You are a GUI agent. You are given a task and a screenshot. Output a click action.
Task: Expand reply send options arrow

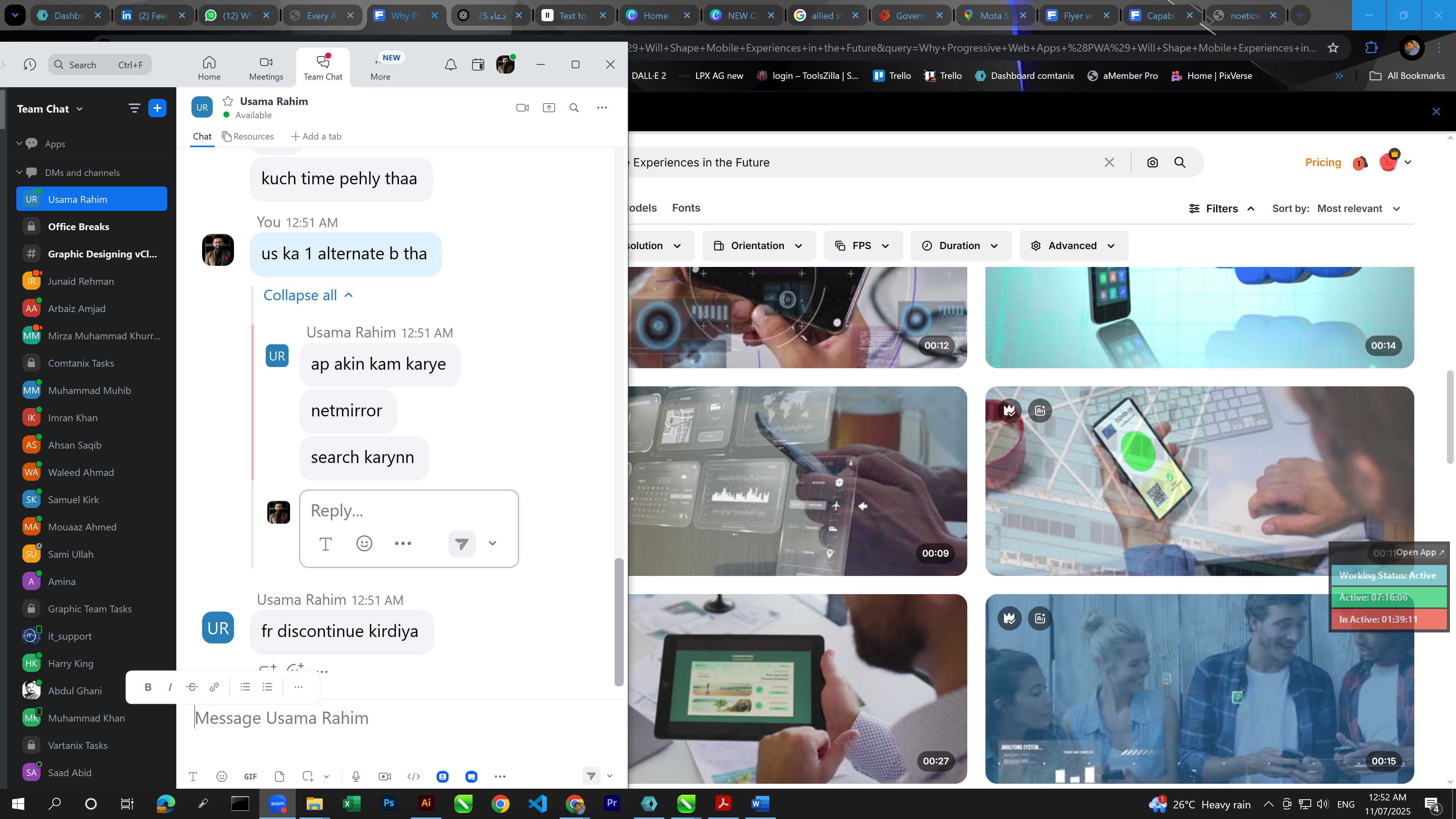coord(492,543)
